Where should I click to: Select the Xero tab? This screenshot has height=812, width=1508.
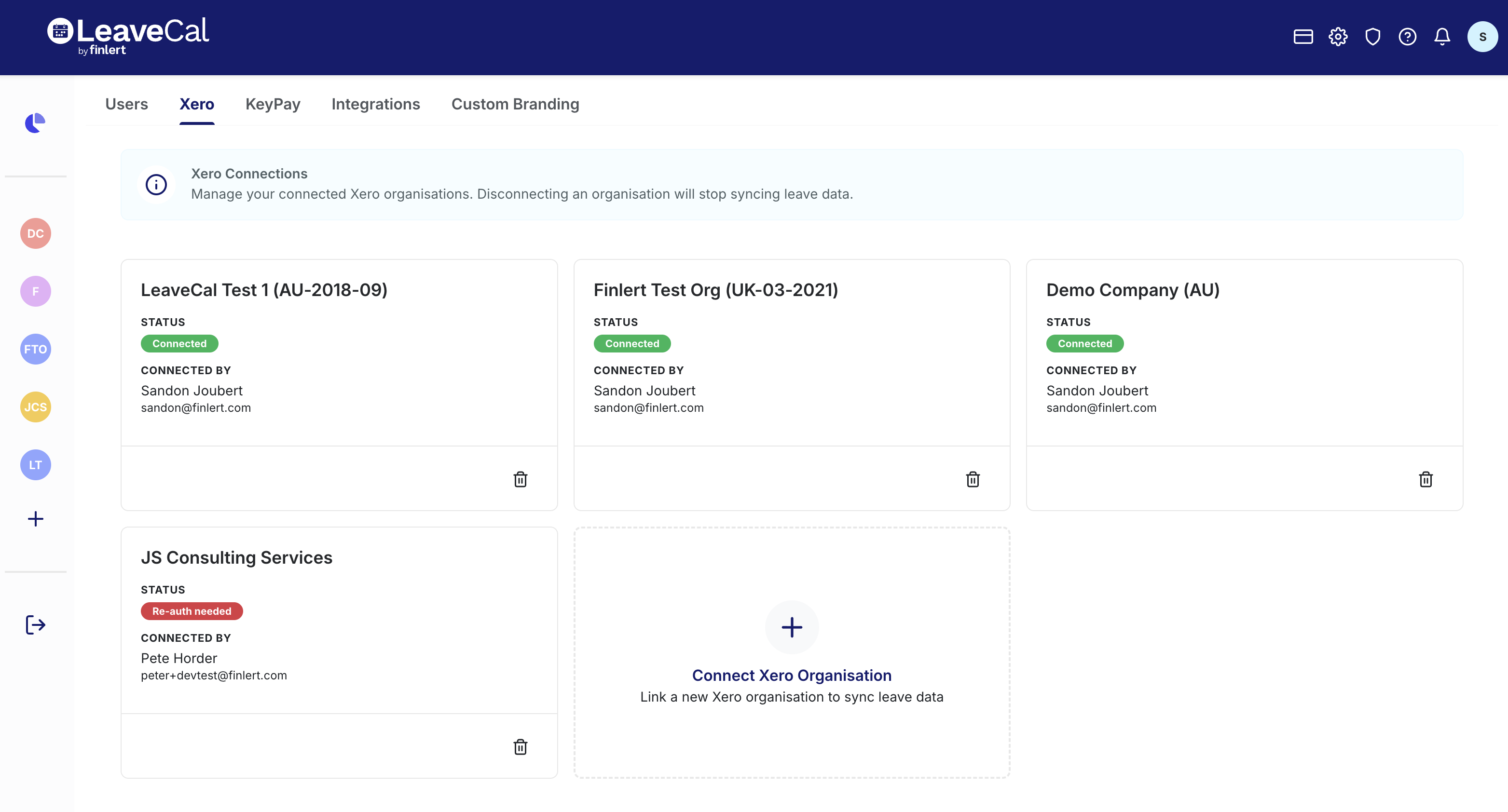197,104
